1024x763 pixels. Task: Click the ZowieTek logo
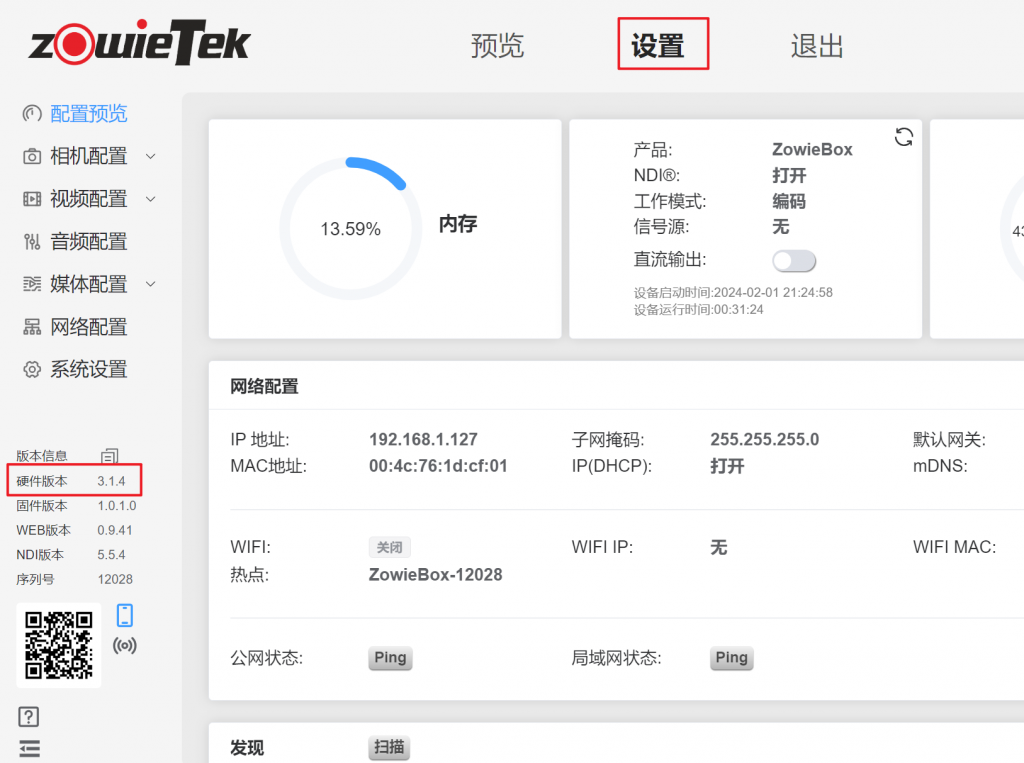pyautogui.click(x=139, y=42)
